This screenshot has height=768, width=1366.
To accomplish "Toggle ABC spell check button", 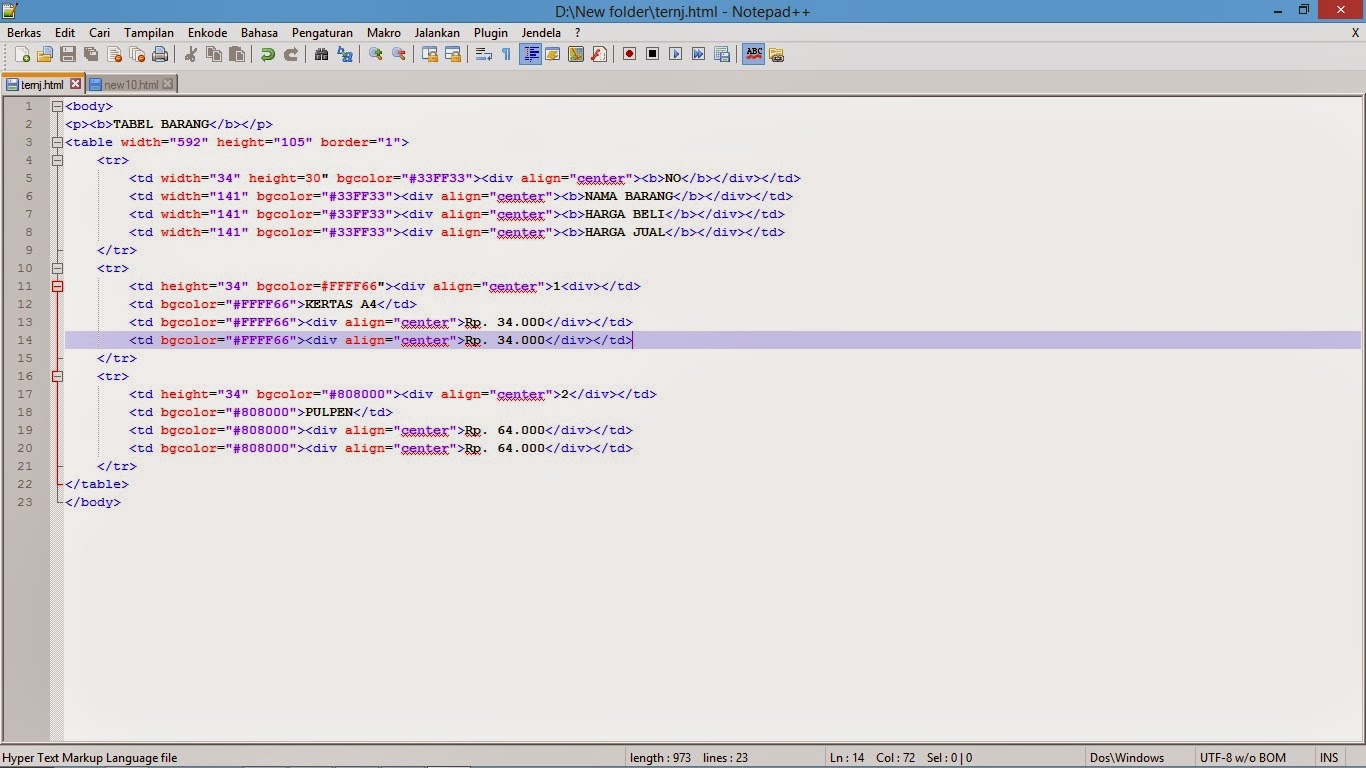I will click(x=753, y=54).
